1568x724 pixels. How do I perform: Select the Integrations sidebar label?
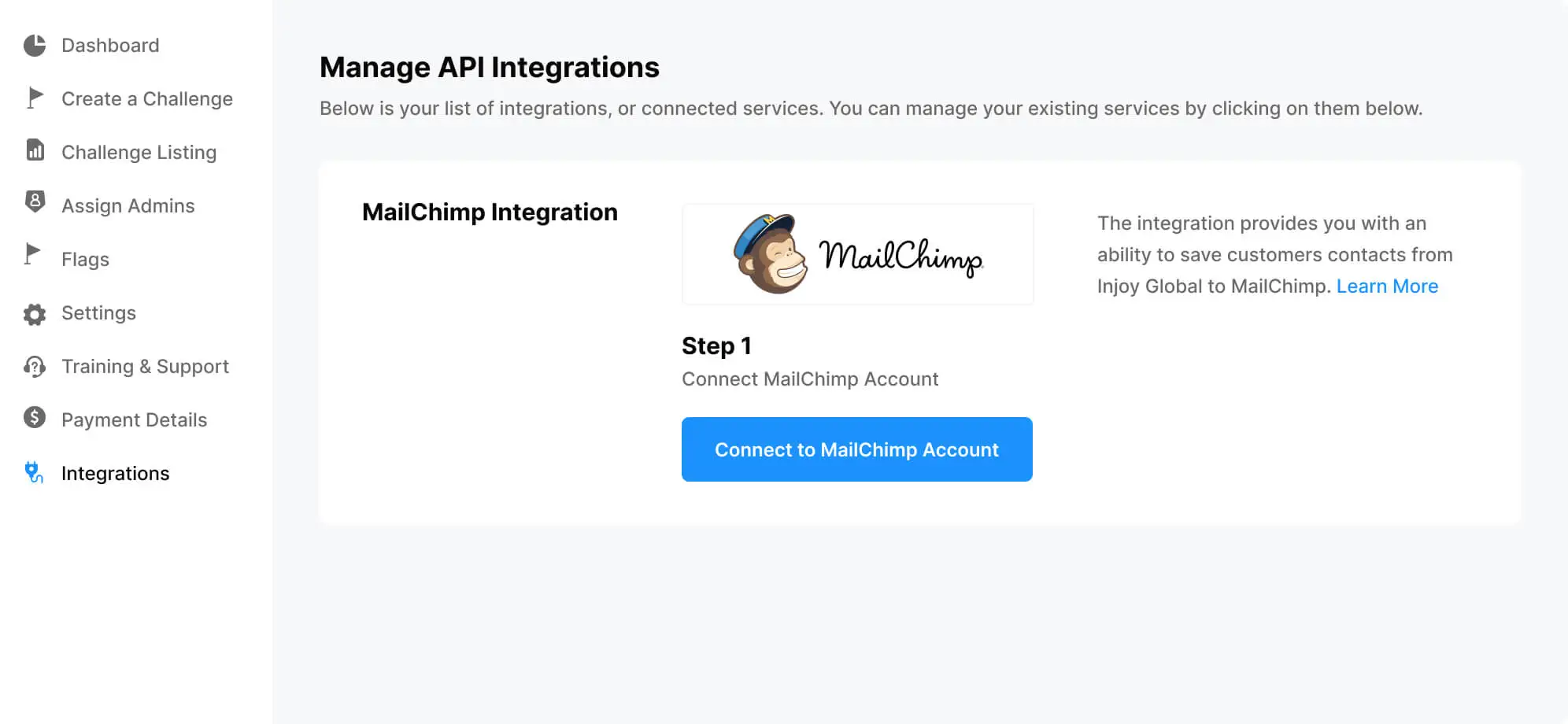click(x=115, y=474)
